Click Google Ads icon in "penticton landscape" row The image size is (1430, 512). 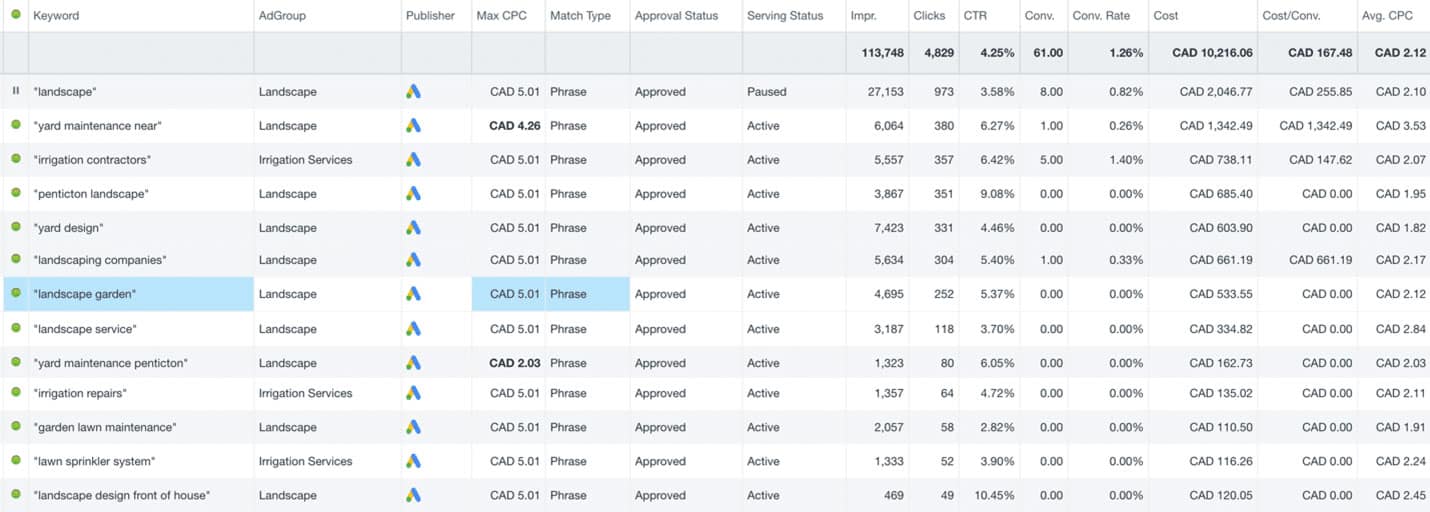click(x=414, y=193)
